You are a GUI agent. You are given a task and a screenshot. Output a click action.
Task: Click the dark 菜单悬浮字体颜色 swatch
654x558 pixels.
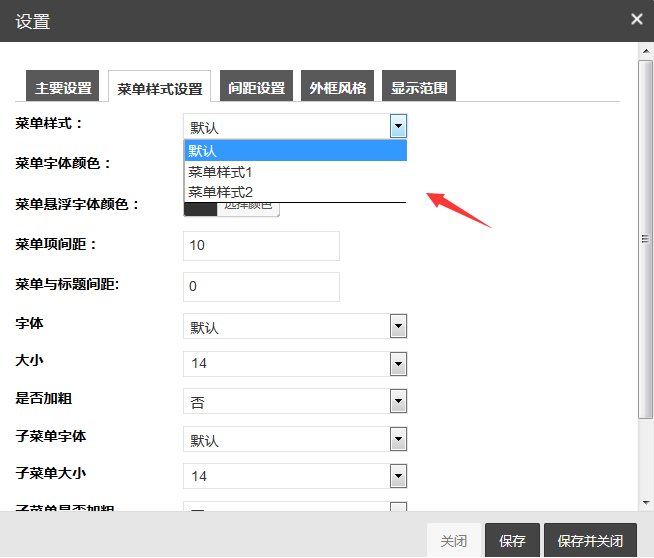[201, 209]
